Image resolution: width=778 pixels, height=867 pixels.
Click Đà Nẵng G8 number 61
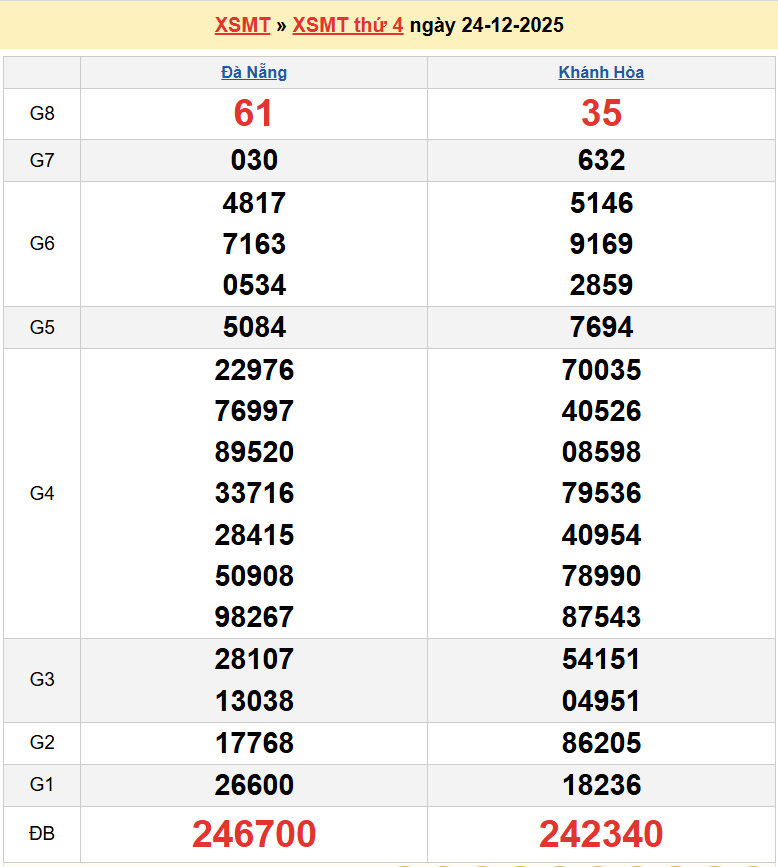coord(254,113)
